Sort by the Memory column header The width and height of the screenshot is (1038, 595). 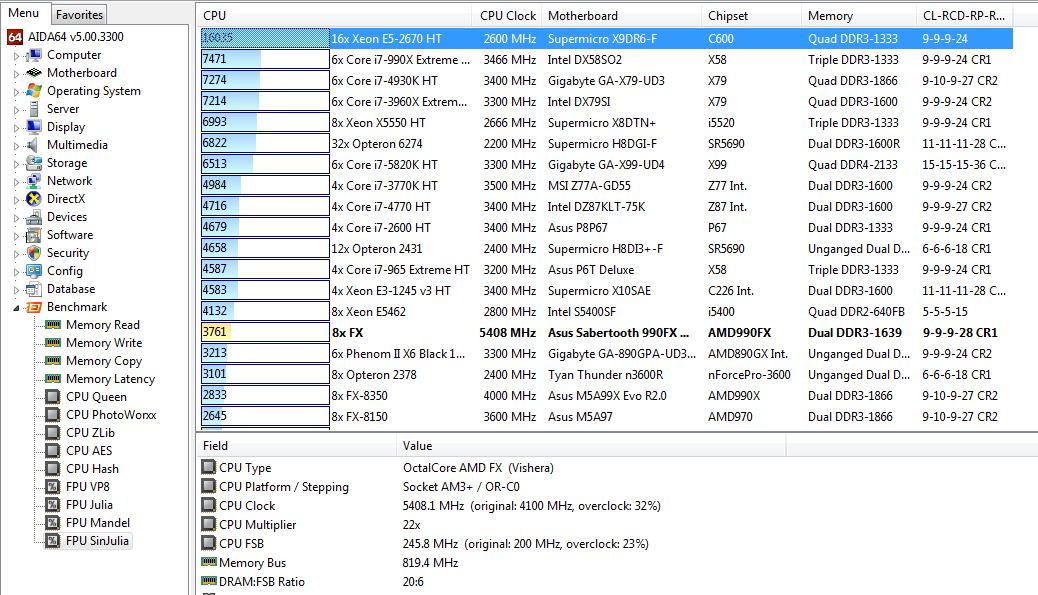point(859,16)
